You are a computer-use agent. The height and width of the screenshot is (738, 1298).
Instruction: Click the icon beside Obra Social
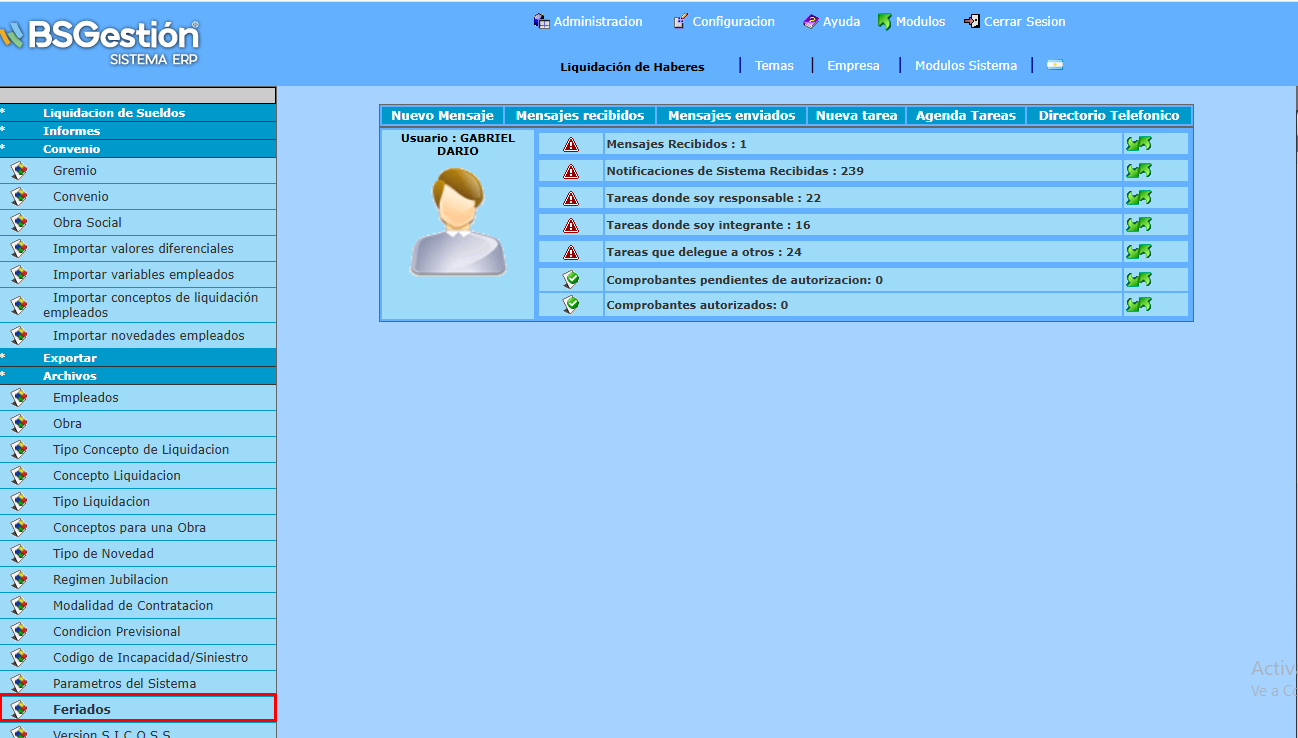(19, 223)
